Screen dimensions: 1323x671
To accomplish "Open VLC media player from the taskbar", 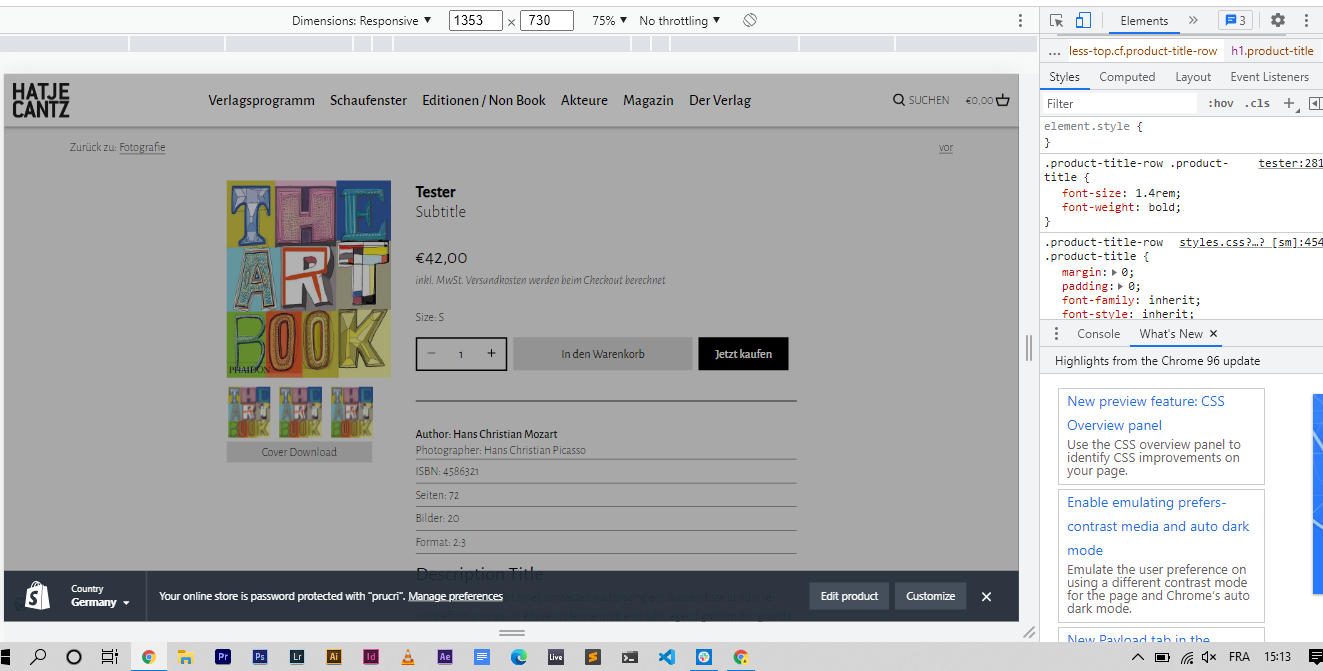I will tap(408, 657).
